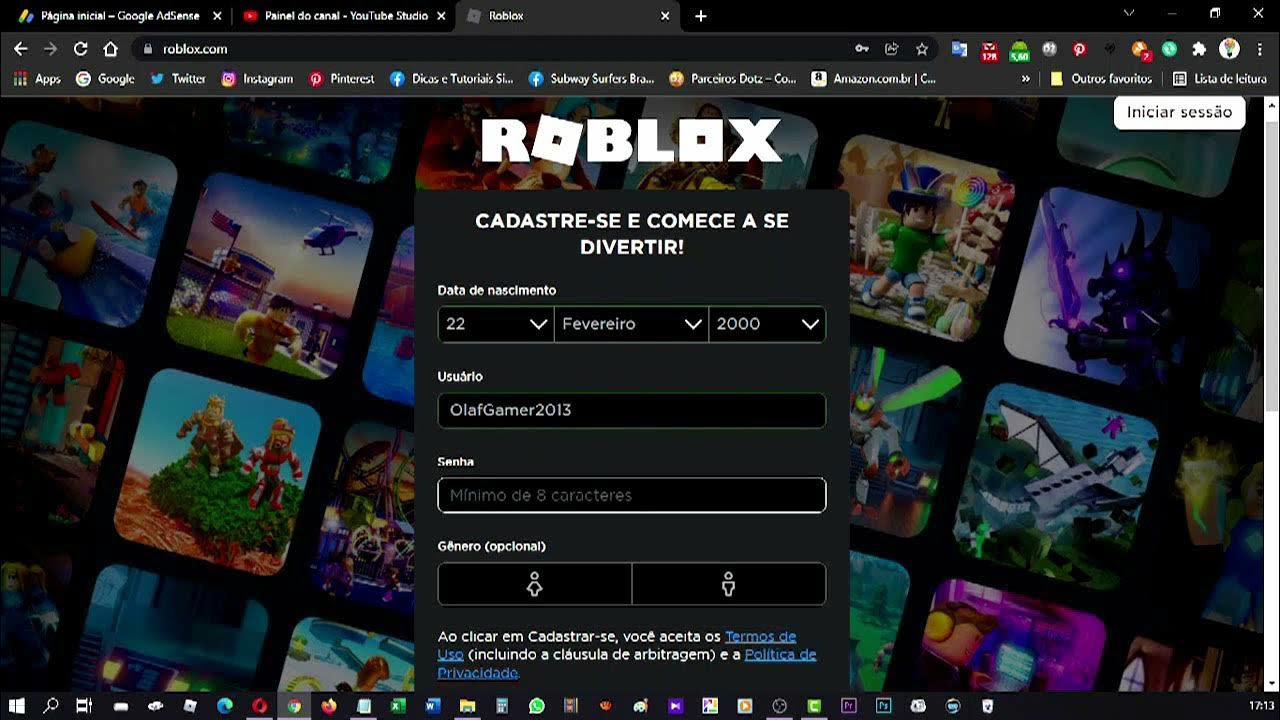Reload the Roblox page
This screenshot has height=720, width=1280.
coord(81,49)
